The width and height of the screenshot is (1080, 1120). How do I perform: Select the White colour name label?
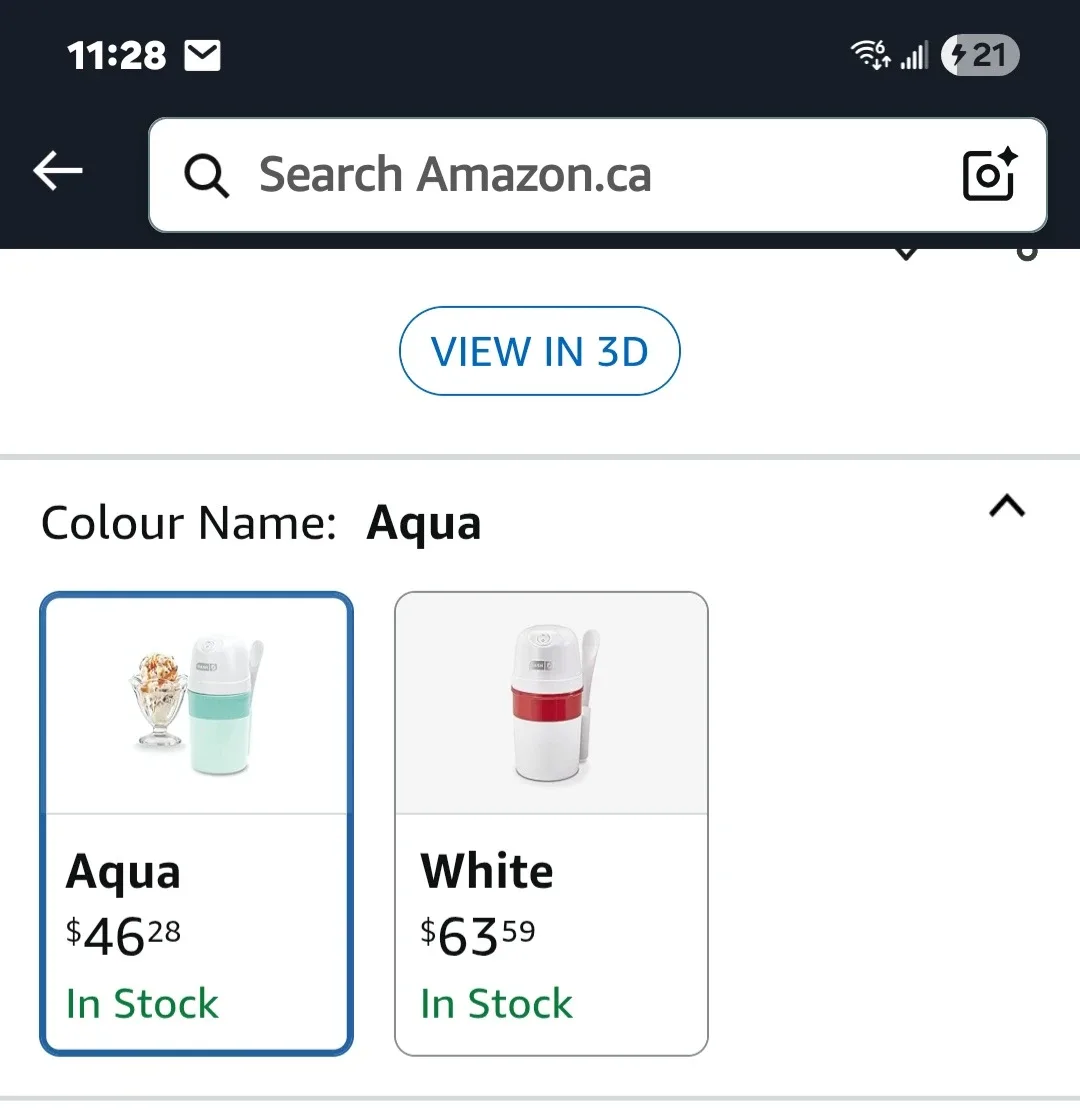pos(487,872)
